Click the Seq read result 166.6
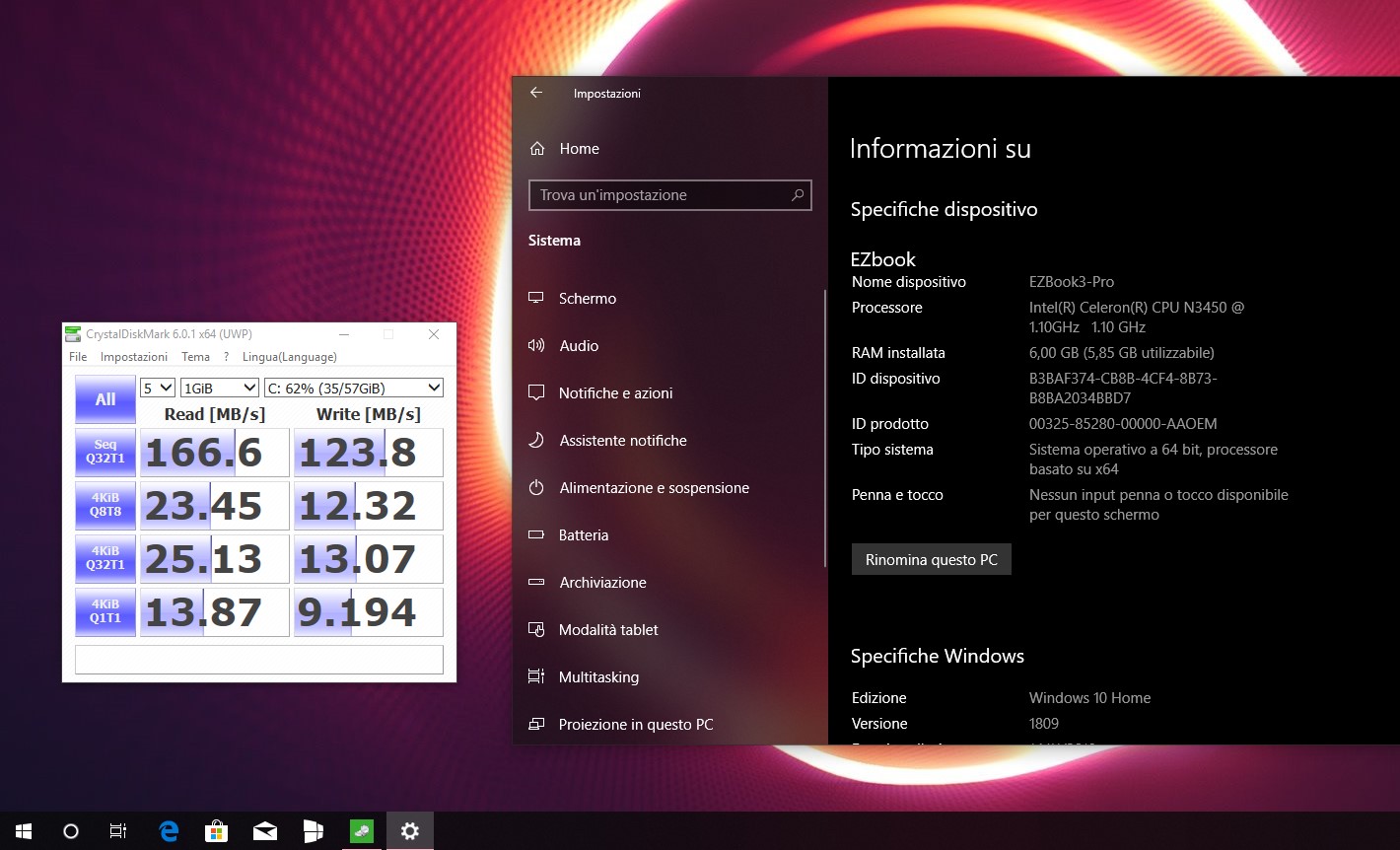The height and width of the screenshot is (850, 1400). click(x=215, y=453)
